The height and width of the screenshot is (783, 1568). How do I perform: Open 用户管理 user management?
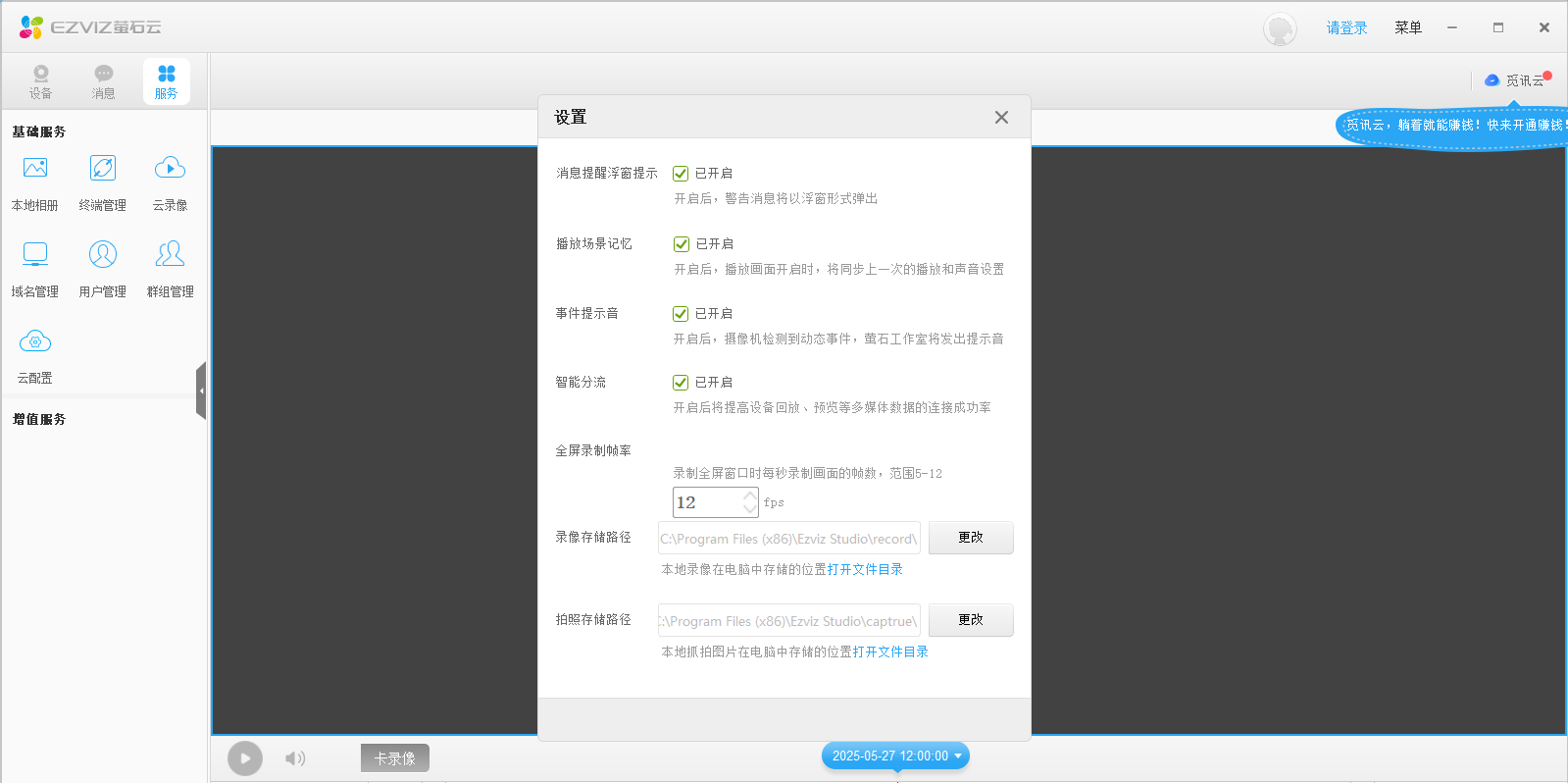(103, 255)
